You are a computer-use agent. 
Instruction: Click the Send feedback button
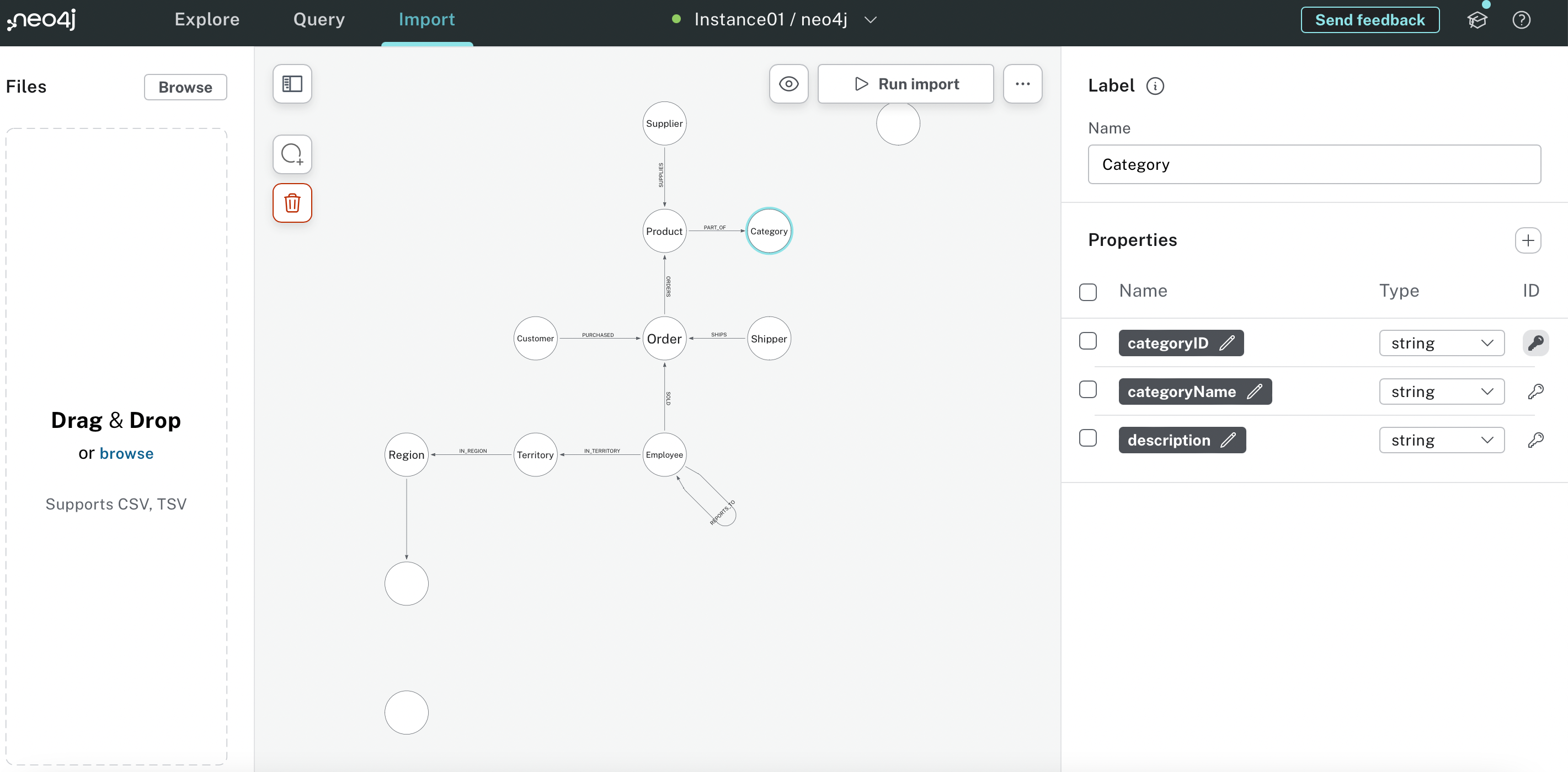pos(1369,20)
